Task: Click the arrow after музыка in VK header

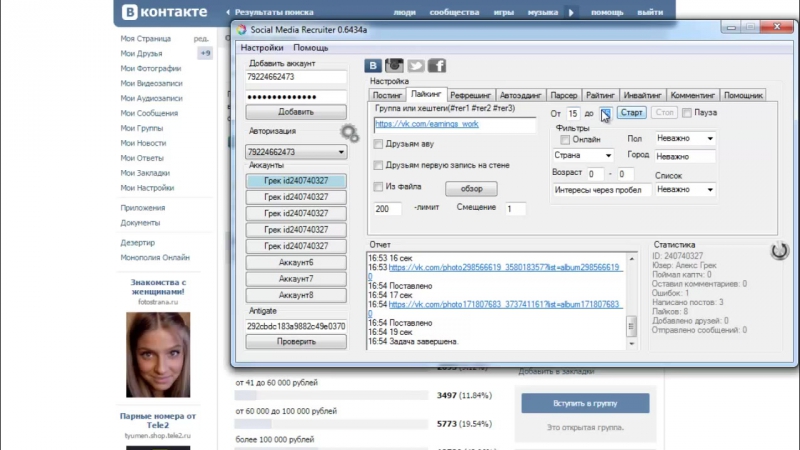Action: 571,12
